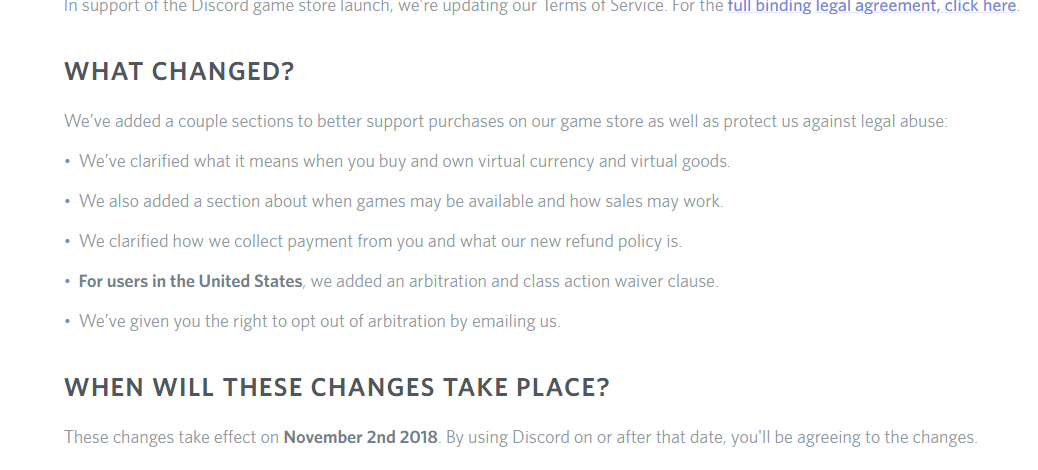Click the bold 'For users in the United States' text

click(191, 281)
